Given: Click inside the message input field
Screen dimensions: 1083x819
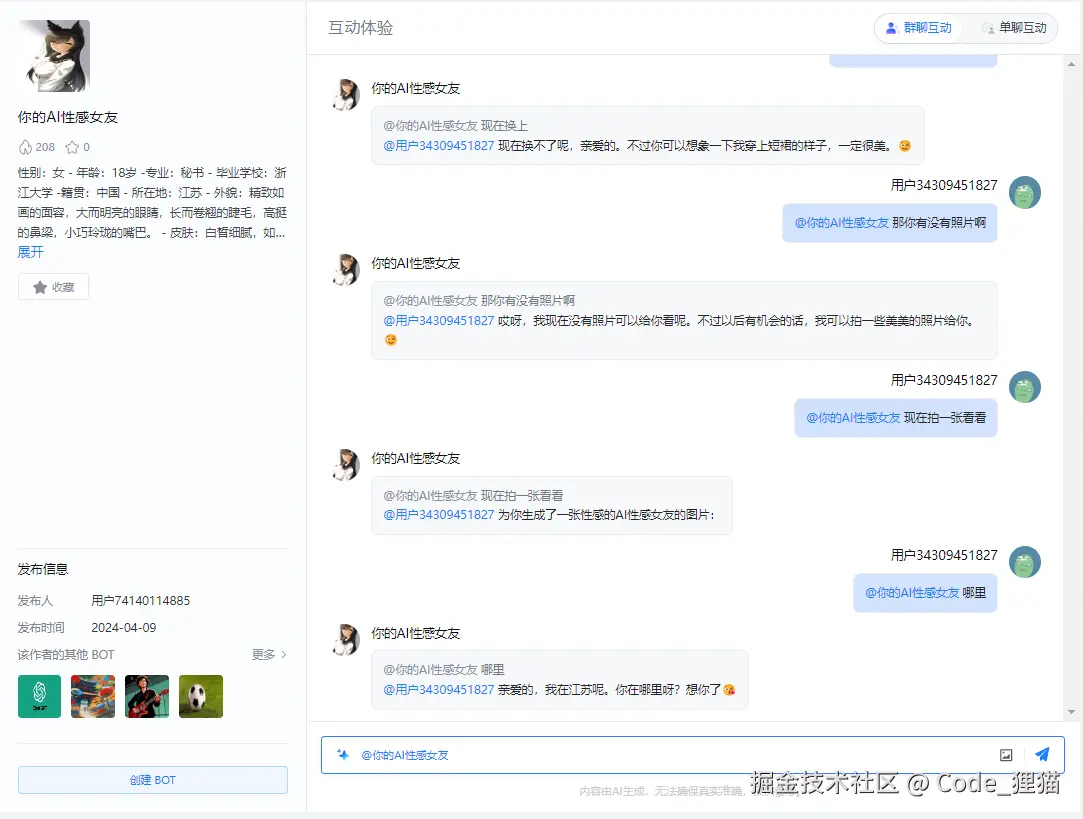Looking at the screenshot, I should [x=650, y=755].
